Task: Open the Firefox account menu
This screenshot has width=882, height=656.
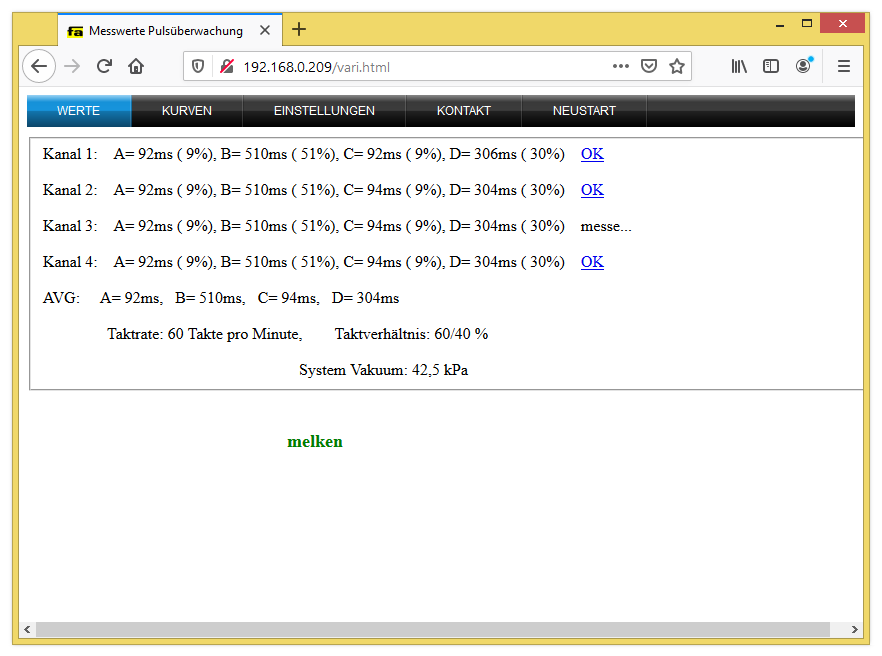Action: pos(803,66)
